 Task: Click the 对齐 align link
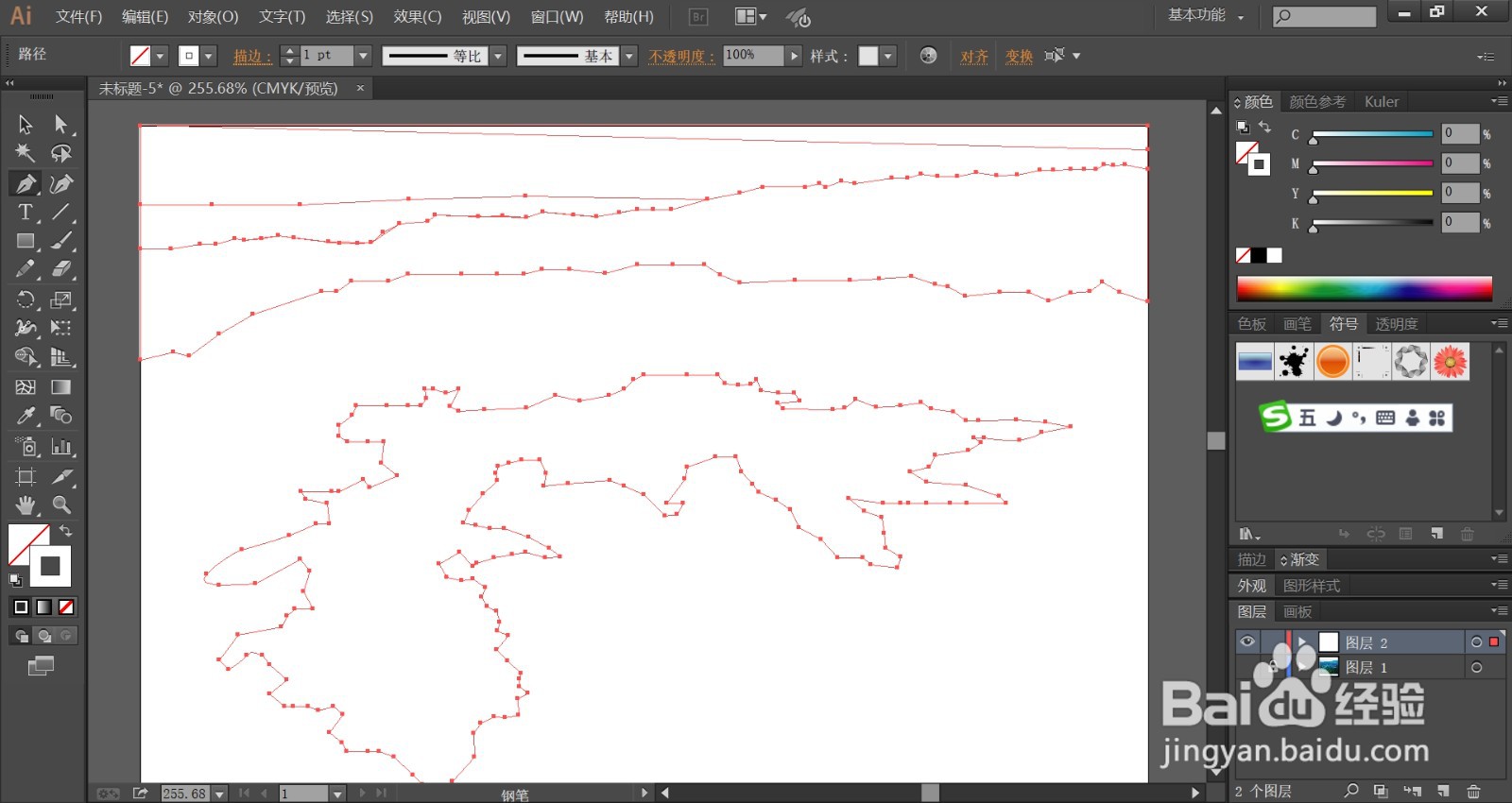click(974, 57)
